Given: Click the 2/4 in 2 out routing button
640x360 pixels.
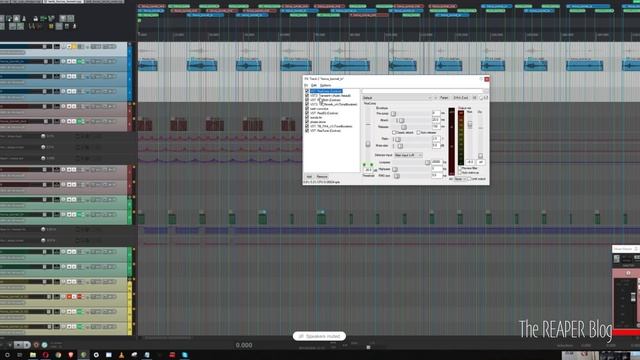Looking at the screenshot, I should pyautogui.click(x=461, y=98).
